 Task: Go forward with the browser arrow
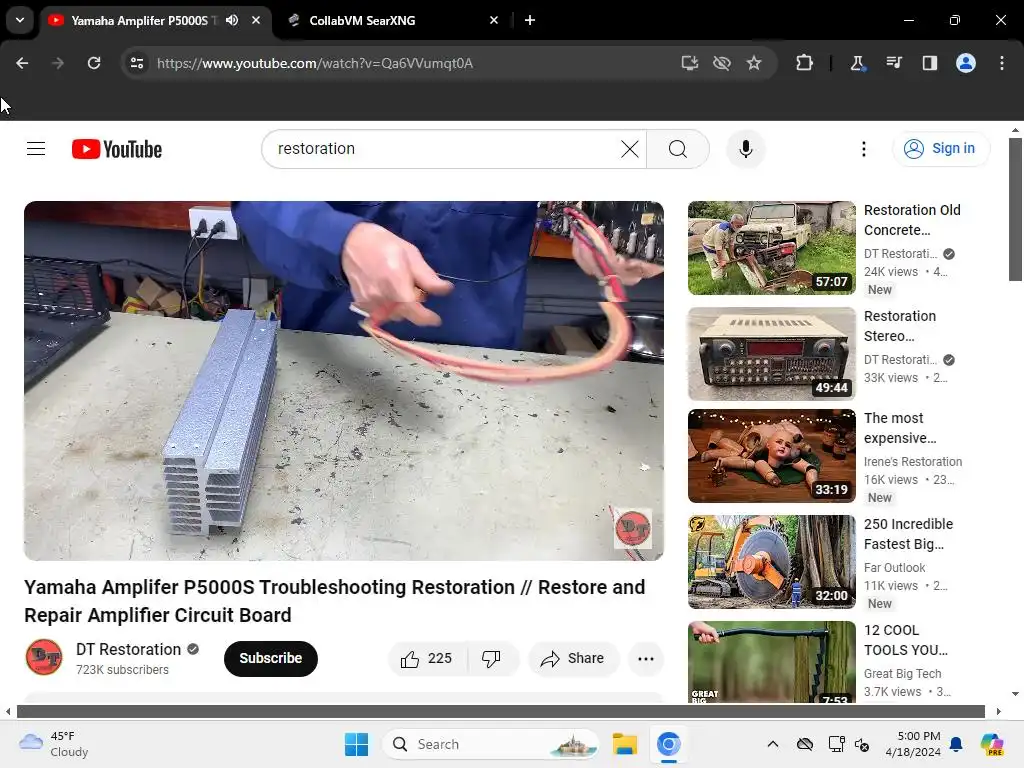coord(57,63)
